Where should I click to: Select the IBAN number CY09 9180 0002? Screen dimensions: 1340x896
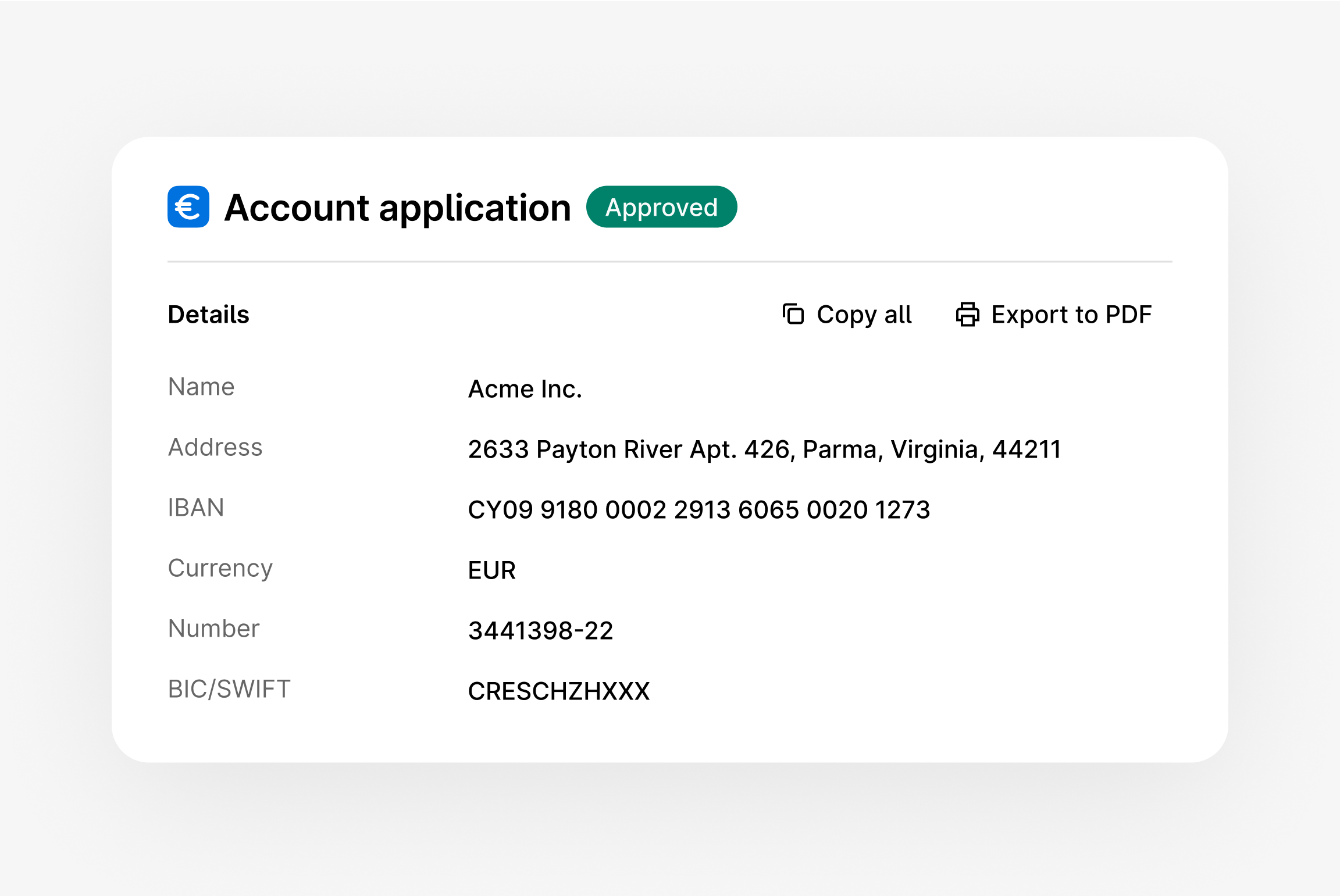[x=699, y=509]
